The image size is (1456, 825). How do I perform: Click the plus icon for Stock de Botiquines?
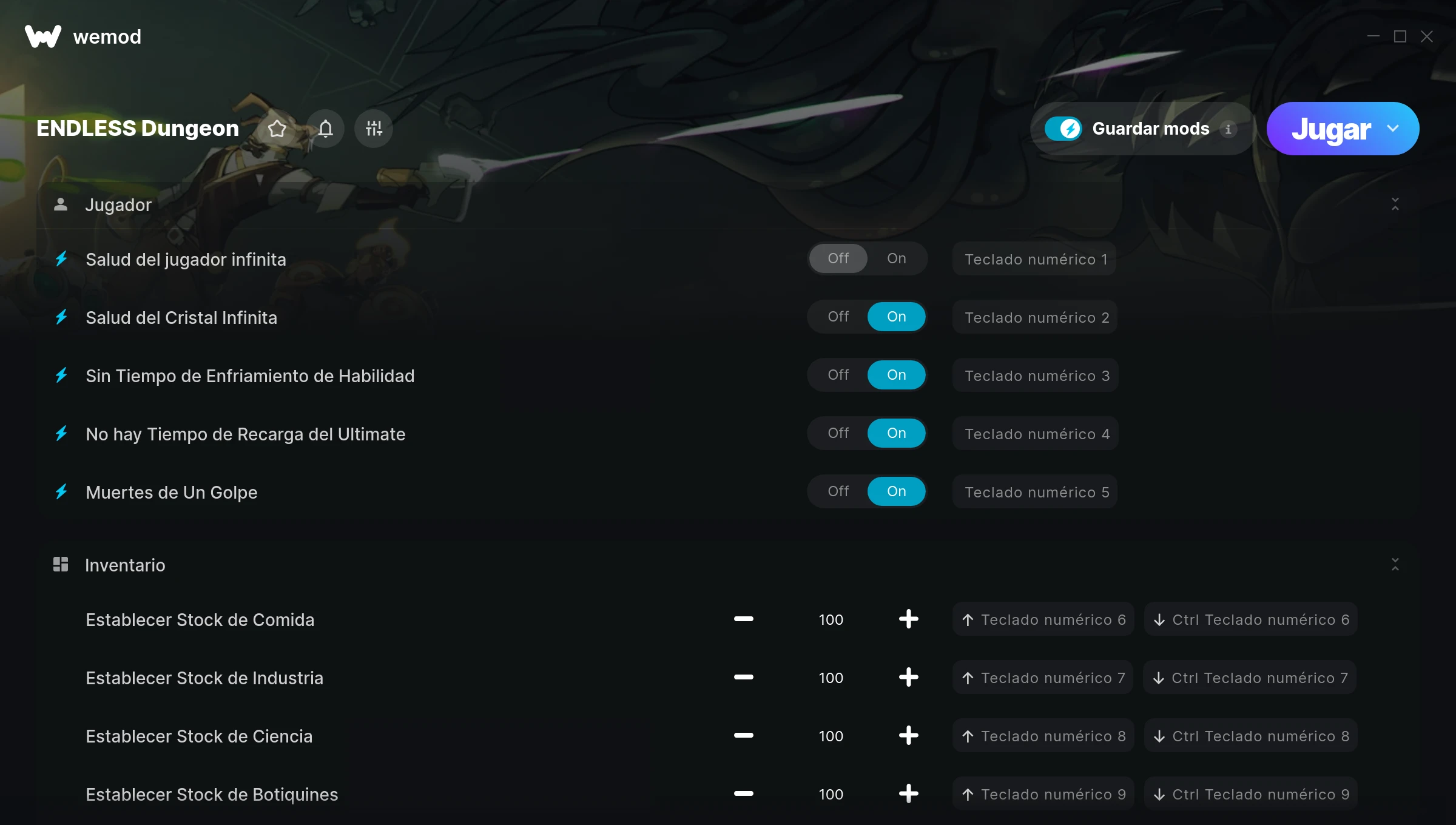(x=908, y=794)
